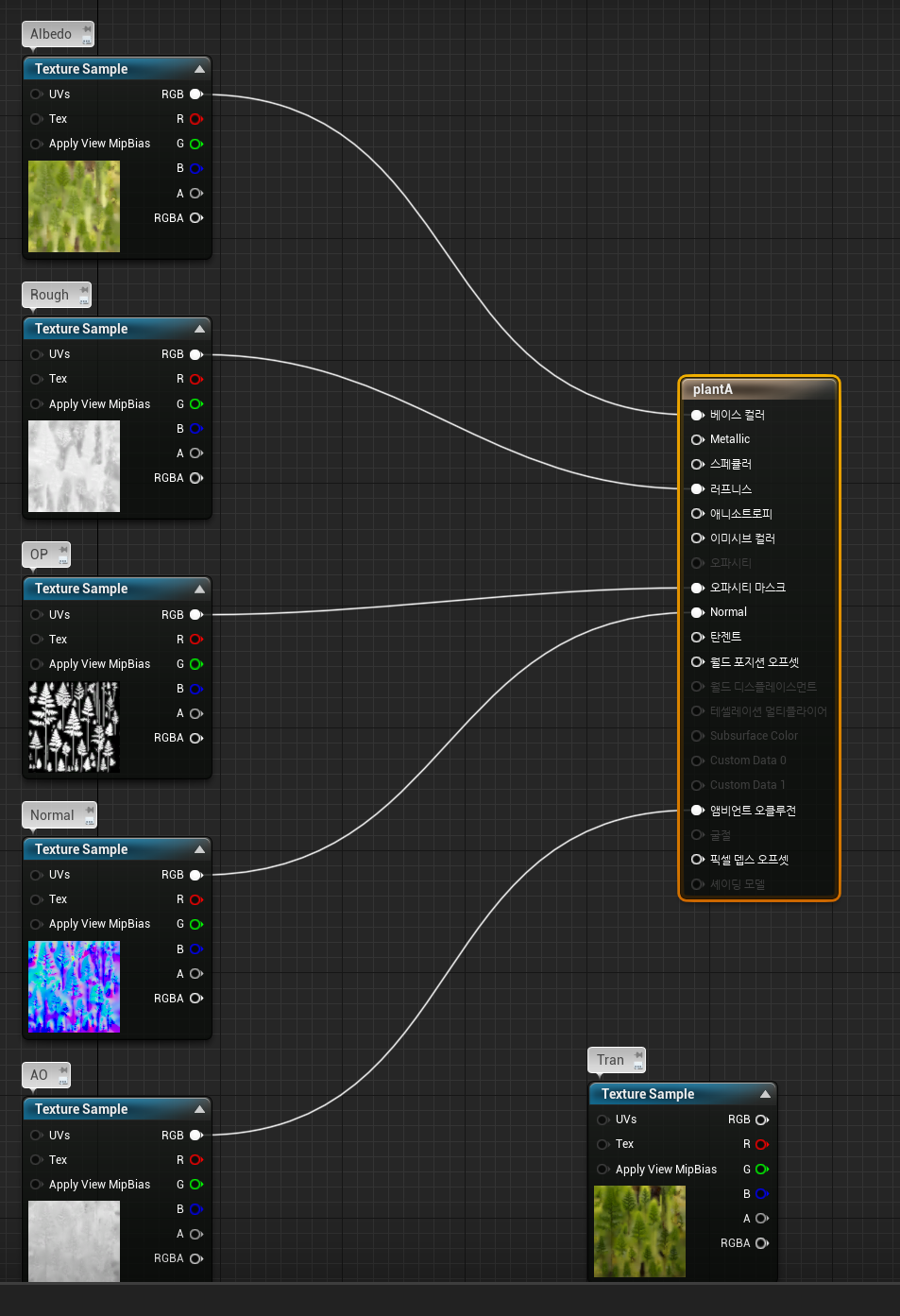Select the Normal comment bubble label
Image resolution: width=900 pixels, height=1316 pixels.
tap(52, 815)
